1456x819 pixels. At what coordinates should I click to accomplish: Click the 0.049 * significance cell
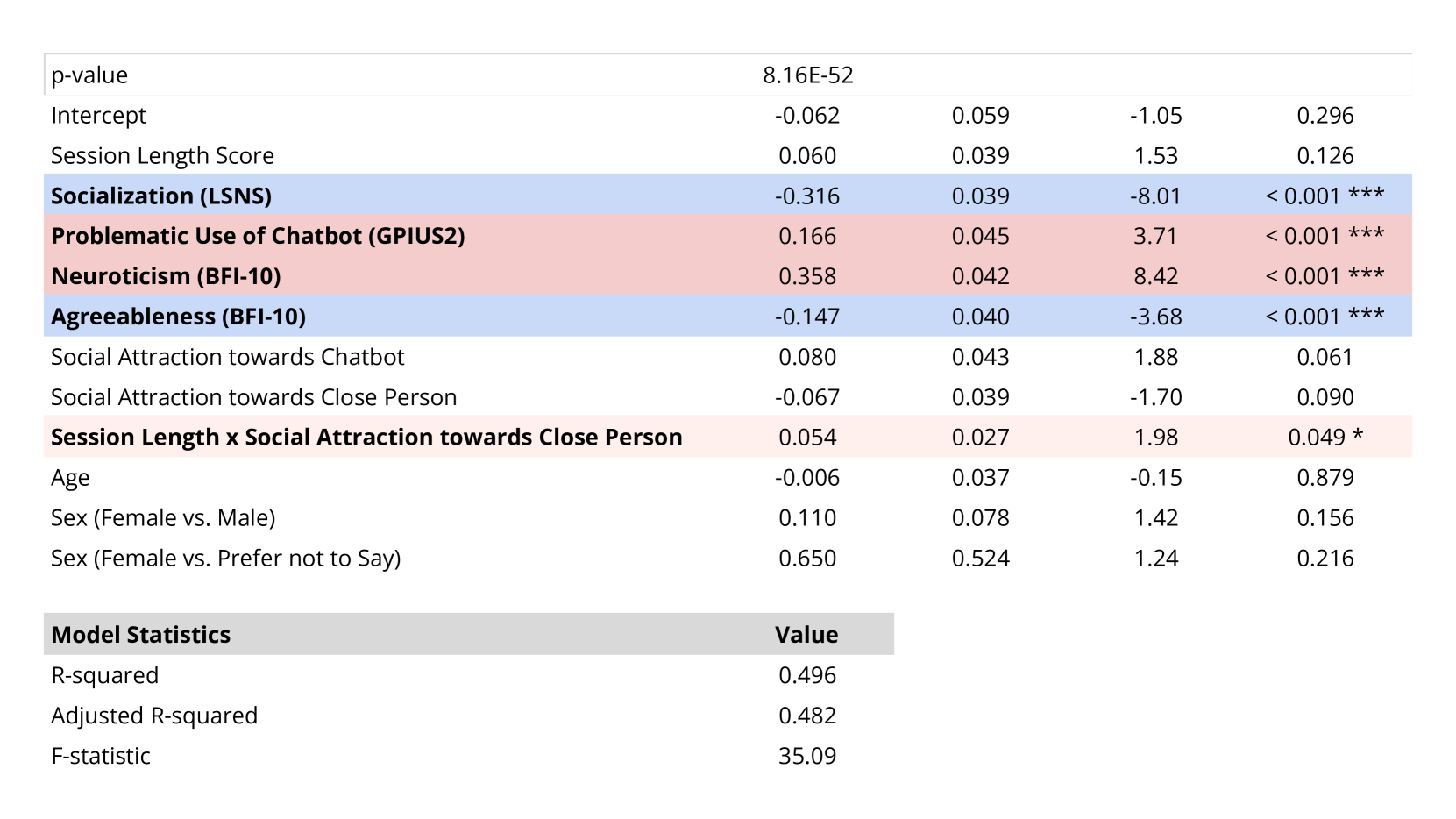click(x=1325, y=438)
